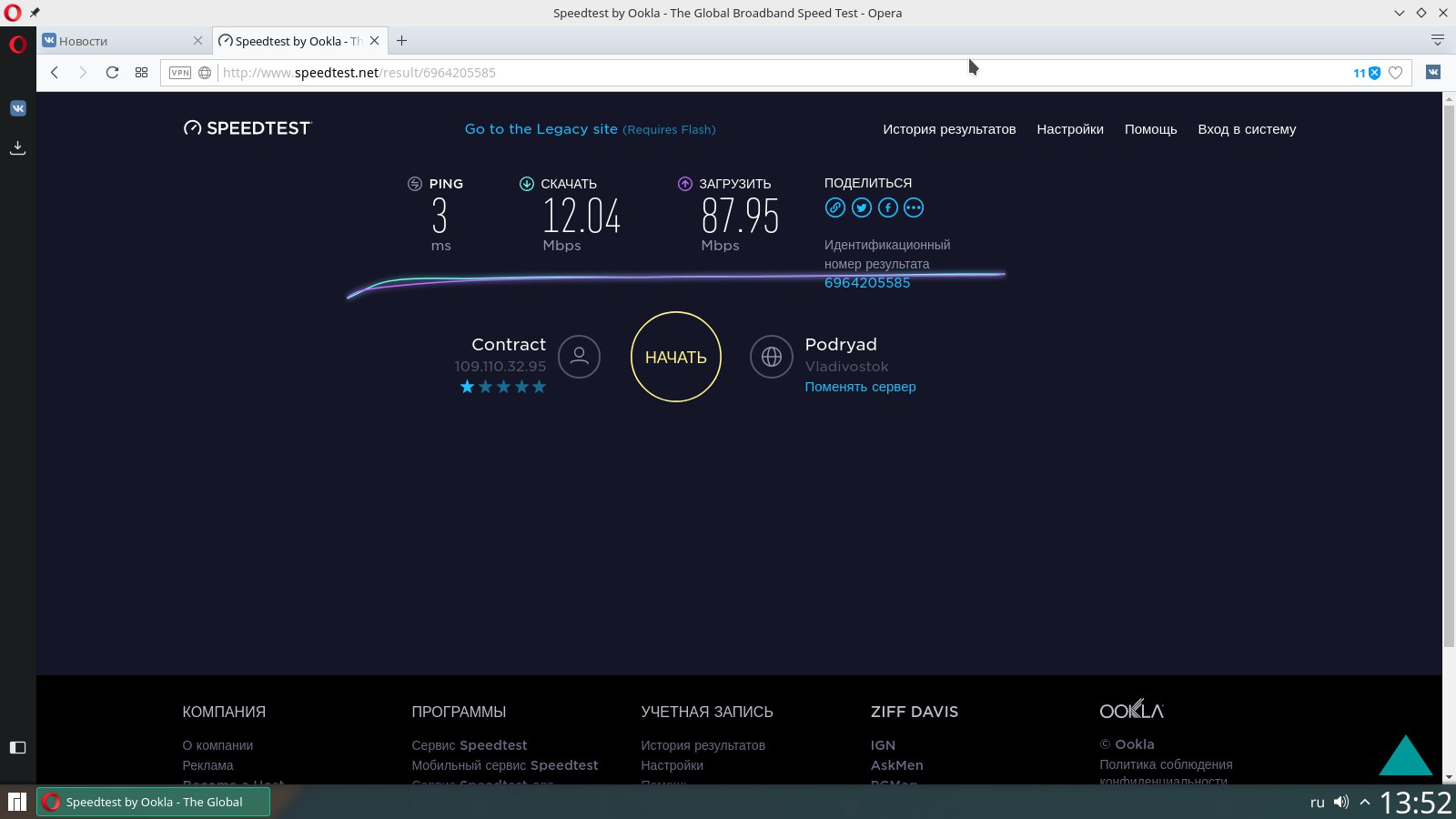Switch to the Speedtest by Ookla tab

pos(299,41)
